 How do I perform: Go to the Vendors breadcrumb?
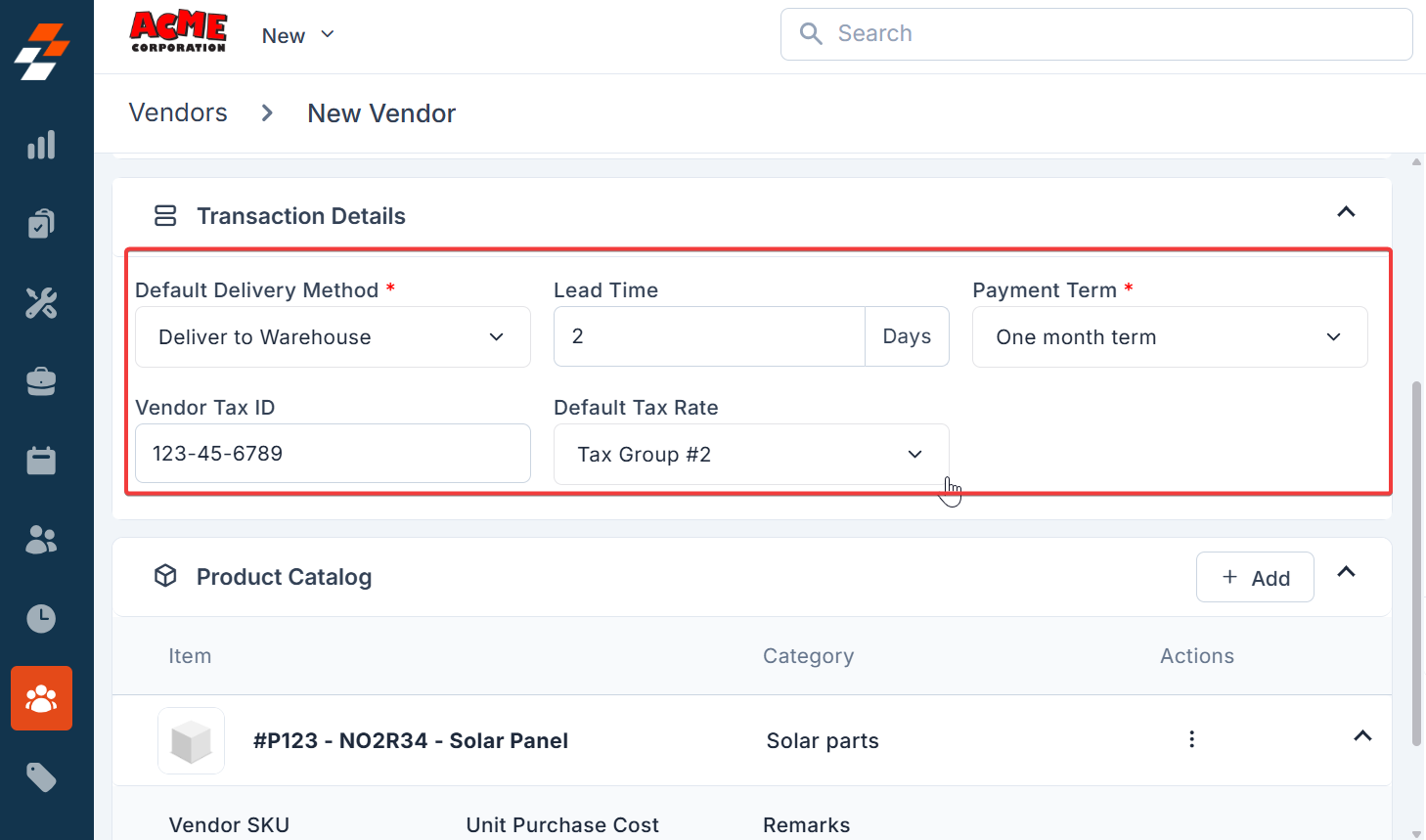point(178,112)
